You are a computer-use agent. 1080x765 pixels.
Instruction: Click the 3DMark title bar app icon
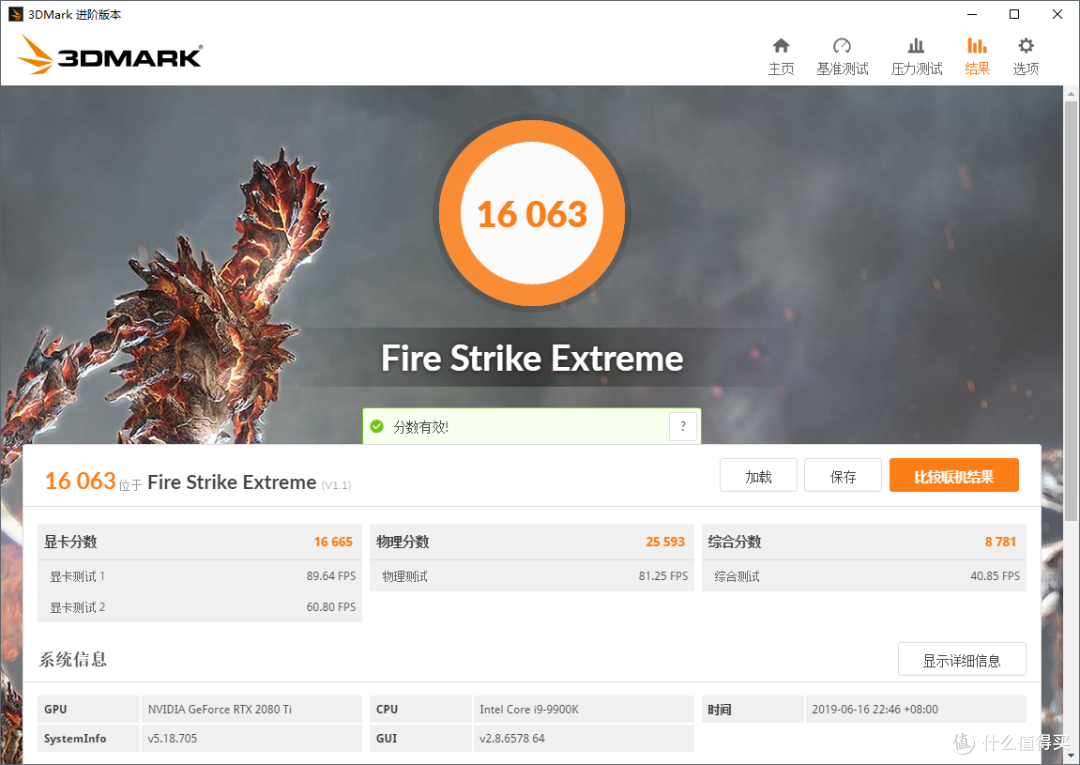[x=15, y=14]
